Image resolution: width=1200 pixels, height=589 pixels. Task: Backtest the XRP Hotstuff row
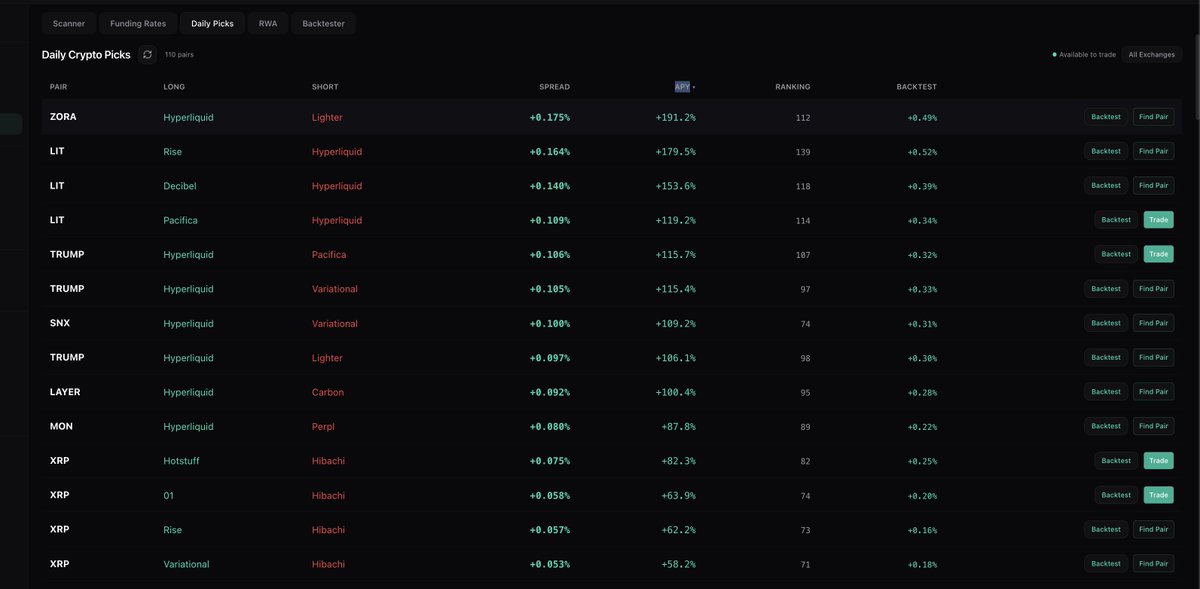click(x=1116, y=461)
